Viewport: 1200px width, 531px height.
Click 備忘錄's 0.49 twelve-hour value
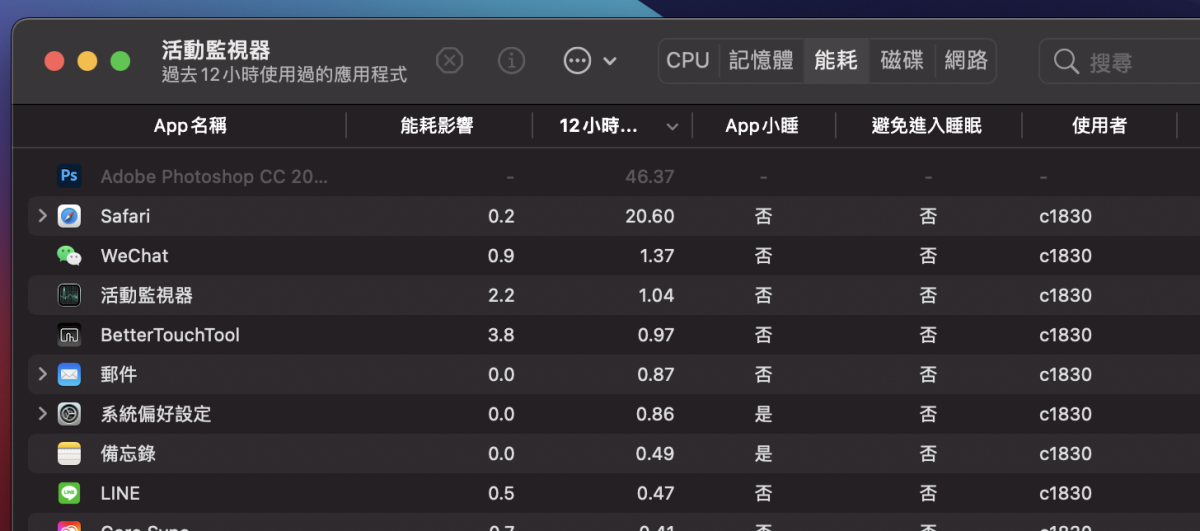(x=656, y=454)
